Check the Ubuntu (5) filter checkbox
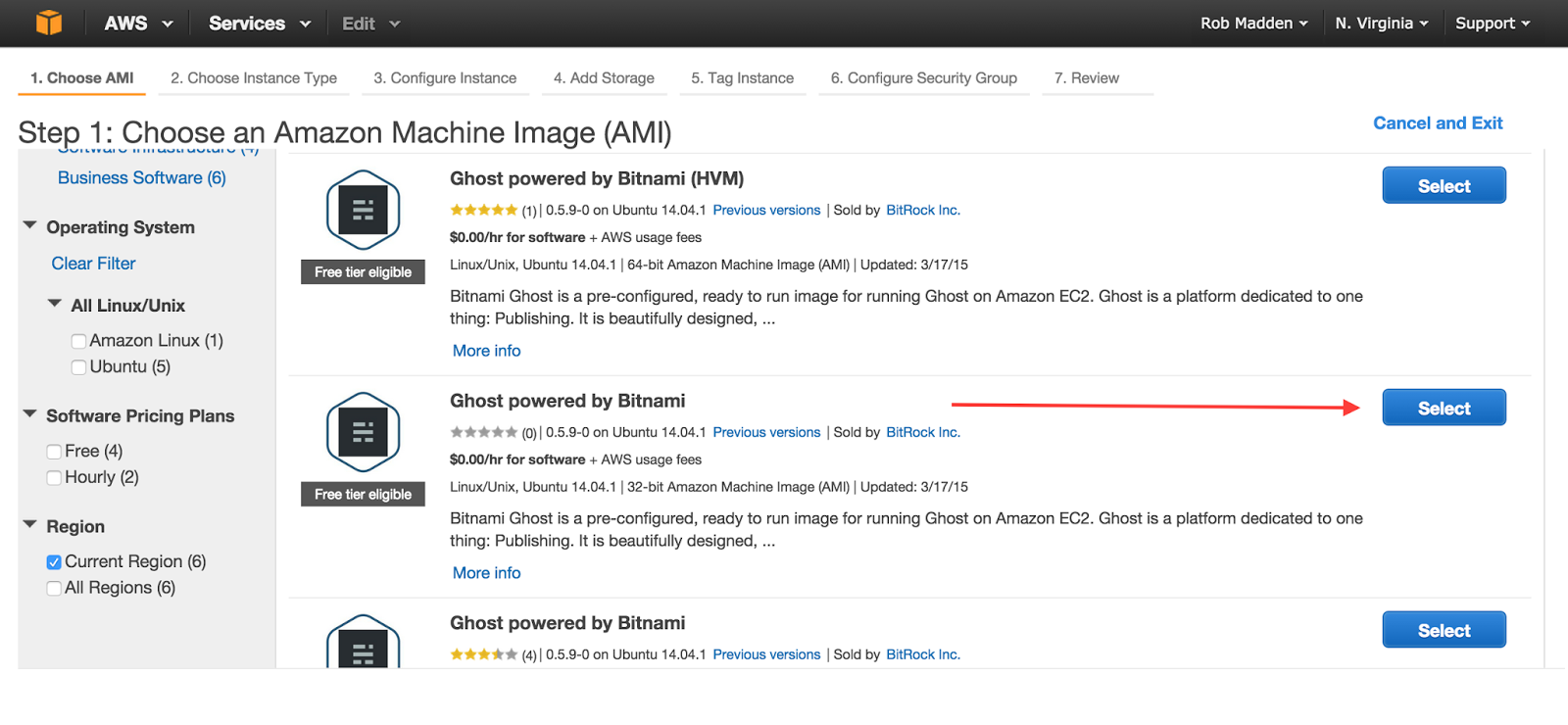This screenshot has width=1568, height=725. (x=78, y=367)
